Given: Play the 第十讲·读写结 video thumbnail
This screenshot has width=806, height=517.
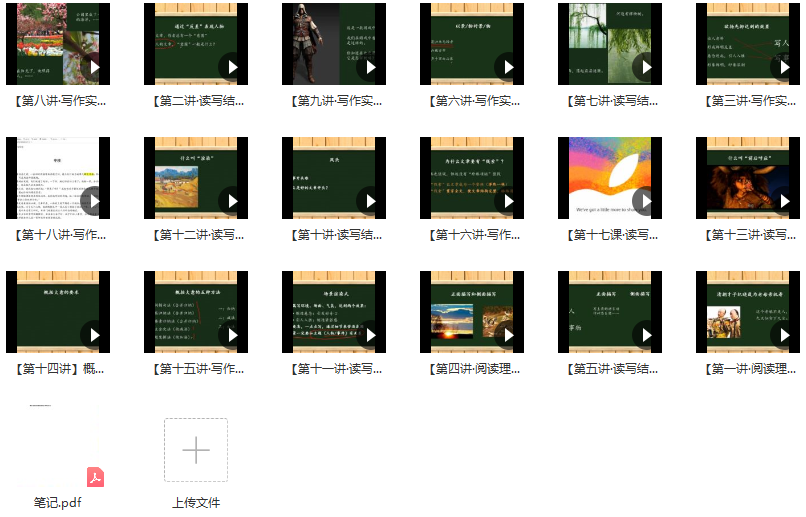Looking at the screenshot, I should point(334,178).
